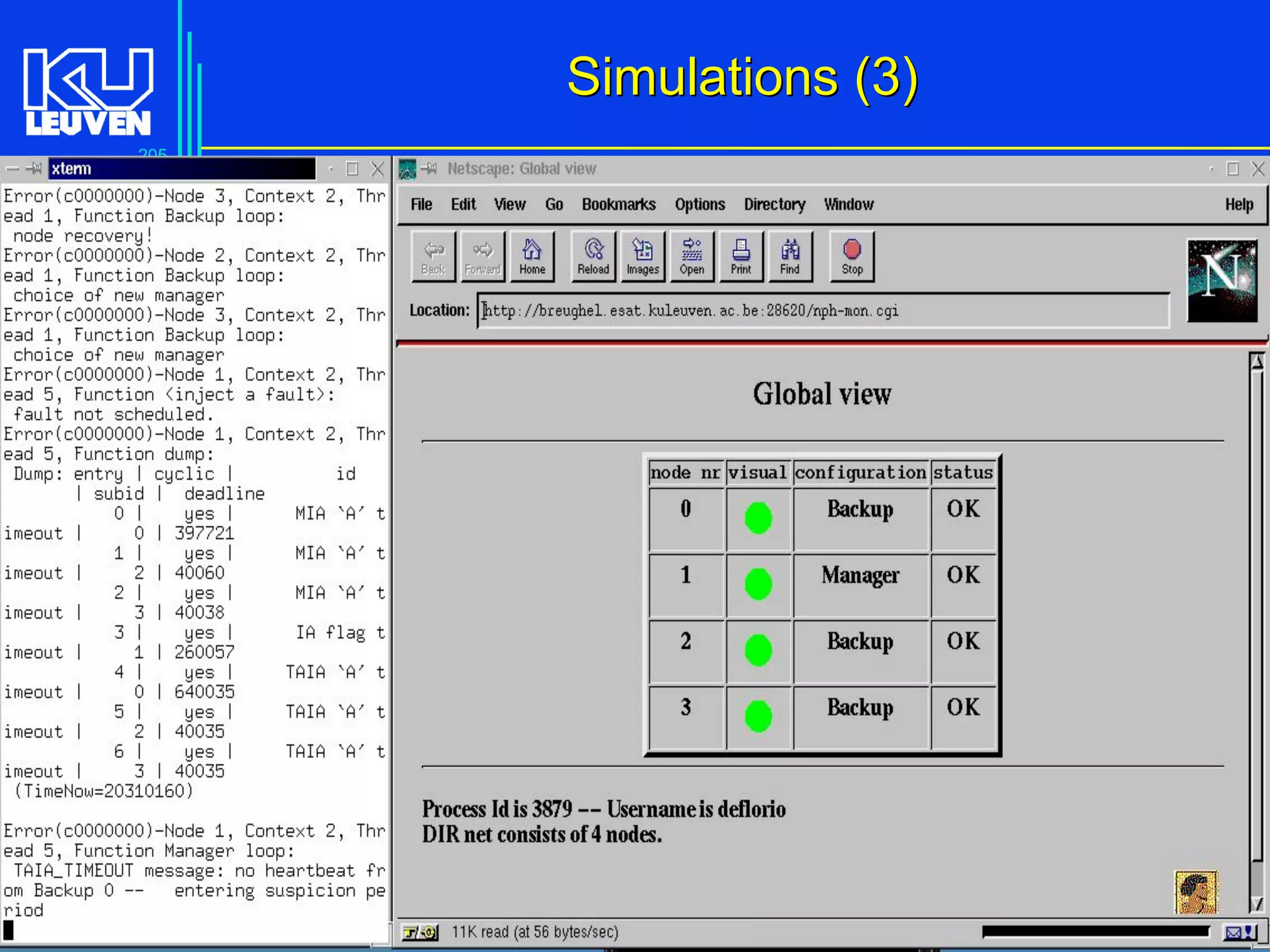Click the Back button in the Netscape toolbar
The height and width of the screenshot is (952, 1270).
click(x=433, y=257)
